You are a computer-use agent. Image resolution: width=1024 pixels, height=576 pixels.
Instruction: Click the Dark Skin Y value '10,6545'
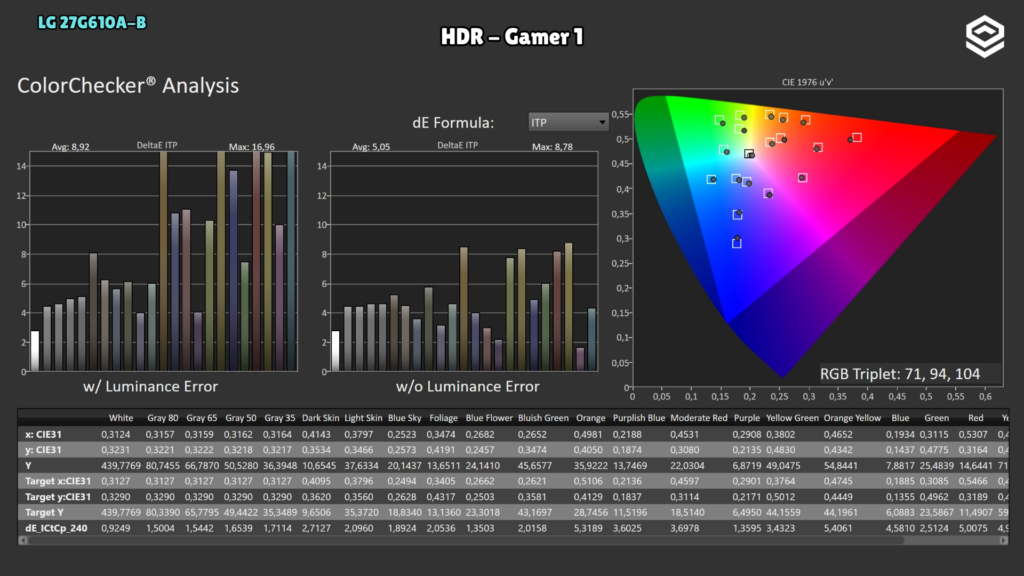pos(319,466)
